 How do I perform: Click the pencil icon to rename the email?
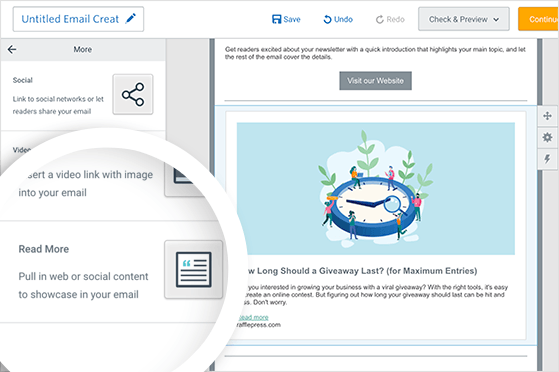[x=131, y=19]
